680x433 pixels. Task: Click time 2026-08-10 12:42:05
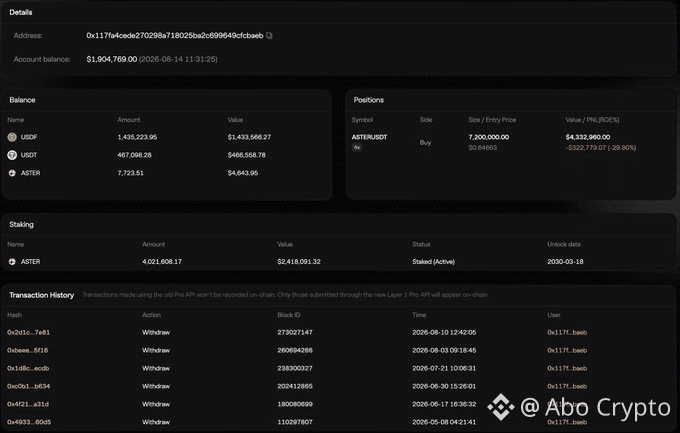[x=444, y=332]
